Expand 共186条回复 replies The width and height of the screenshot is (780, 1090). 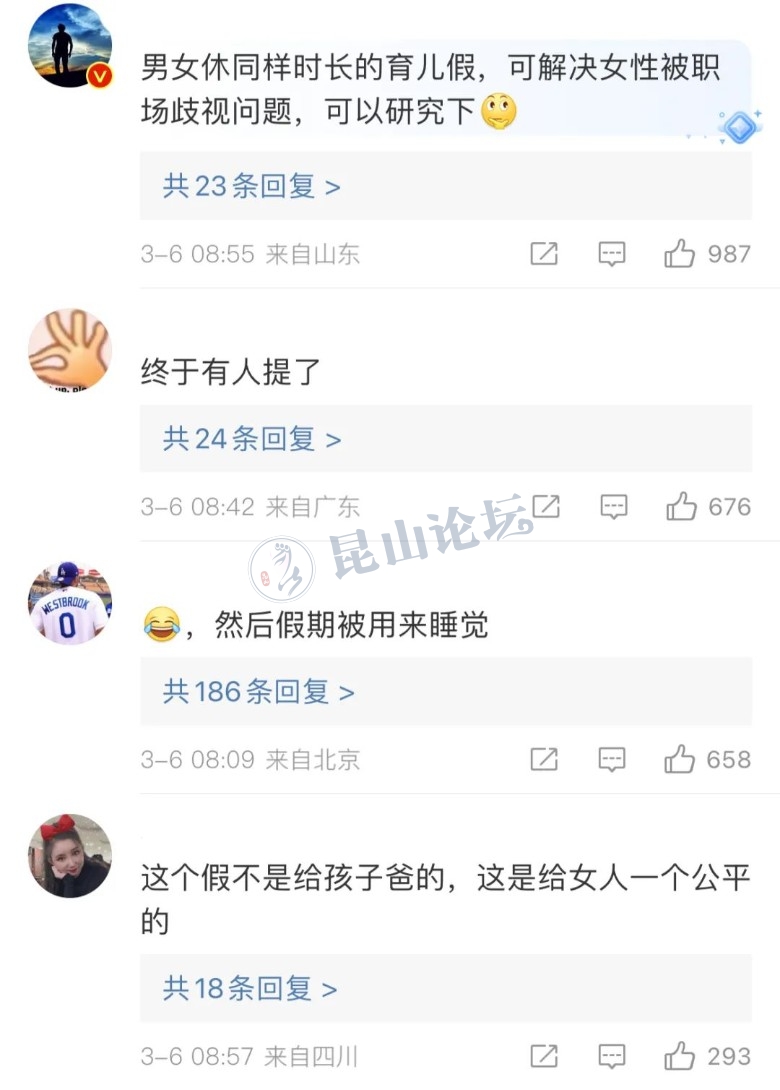click(259, 692)
